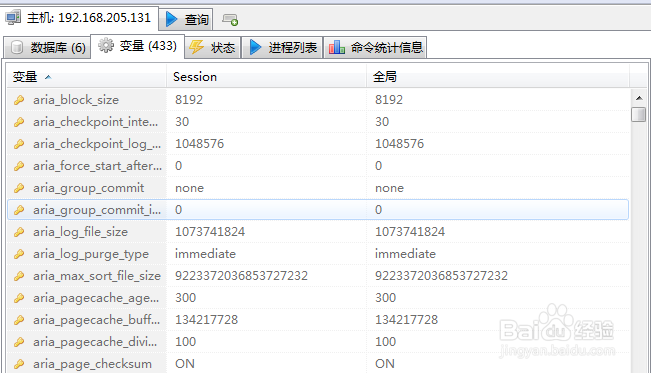Screen dimensions: 651x373
Task: Select the aria_pagecache_buff... variable name
Action: (97, 320)
